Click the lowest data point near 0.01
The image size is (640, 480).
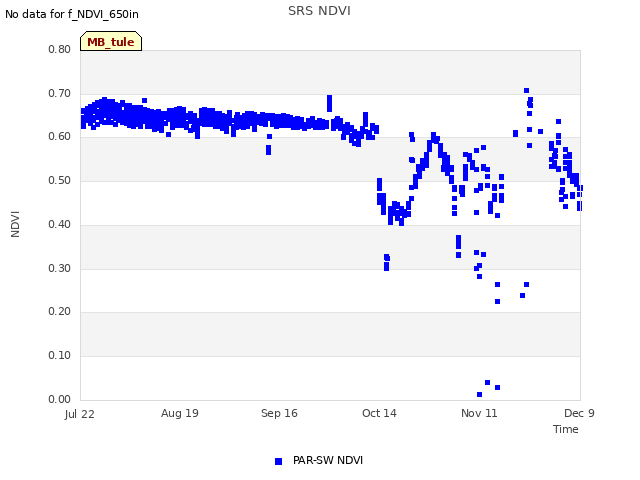tap(480, 394)
